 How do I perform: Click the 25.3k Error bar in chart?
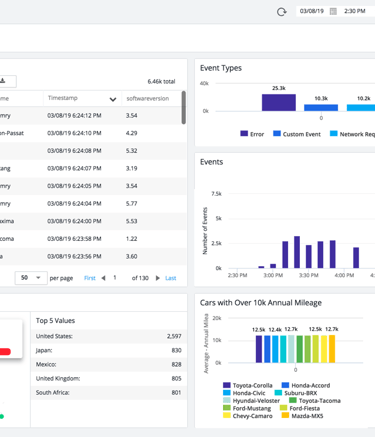point(279,102)
